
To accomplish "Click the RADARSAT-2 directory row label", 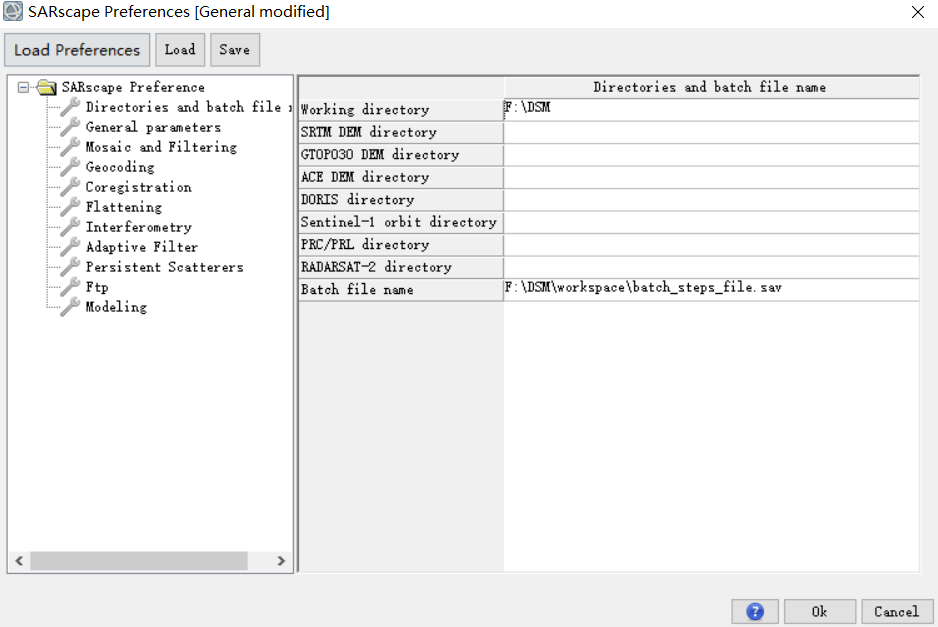I will pos(401,267).
